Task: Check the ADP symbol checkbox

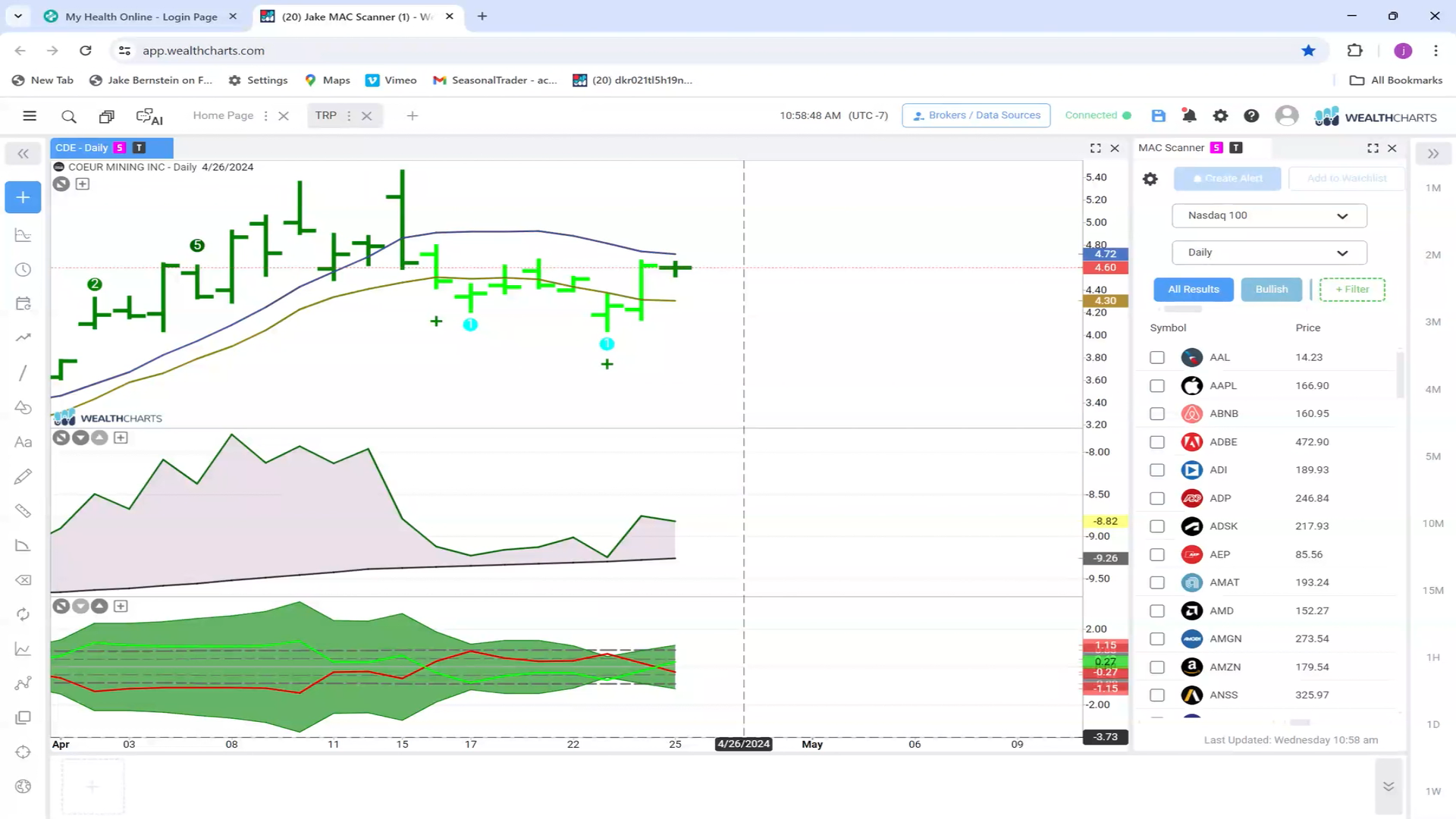Action: [1157, 498]
